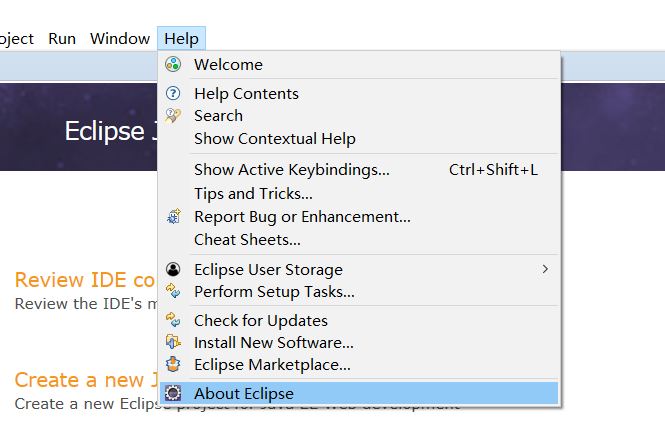Click the Eclipse Marketplace icon
Viewport: 665px width, 440px height.
click(x=173, y=364)
